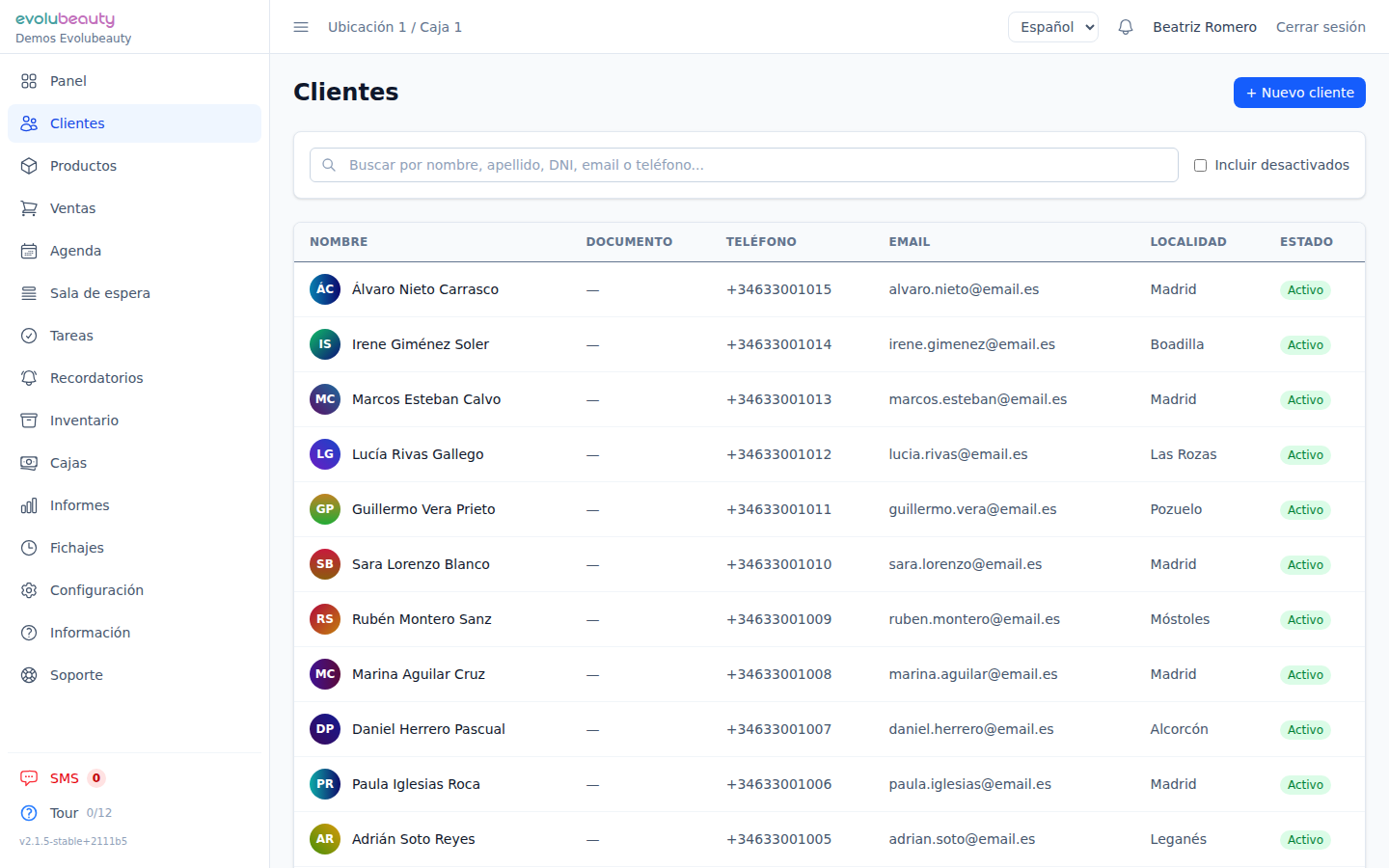Open the Configuración gear icon

(29, 590)
